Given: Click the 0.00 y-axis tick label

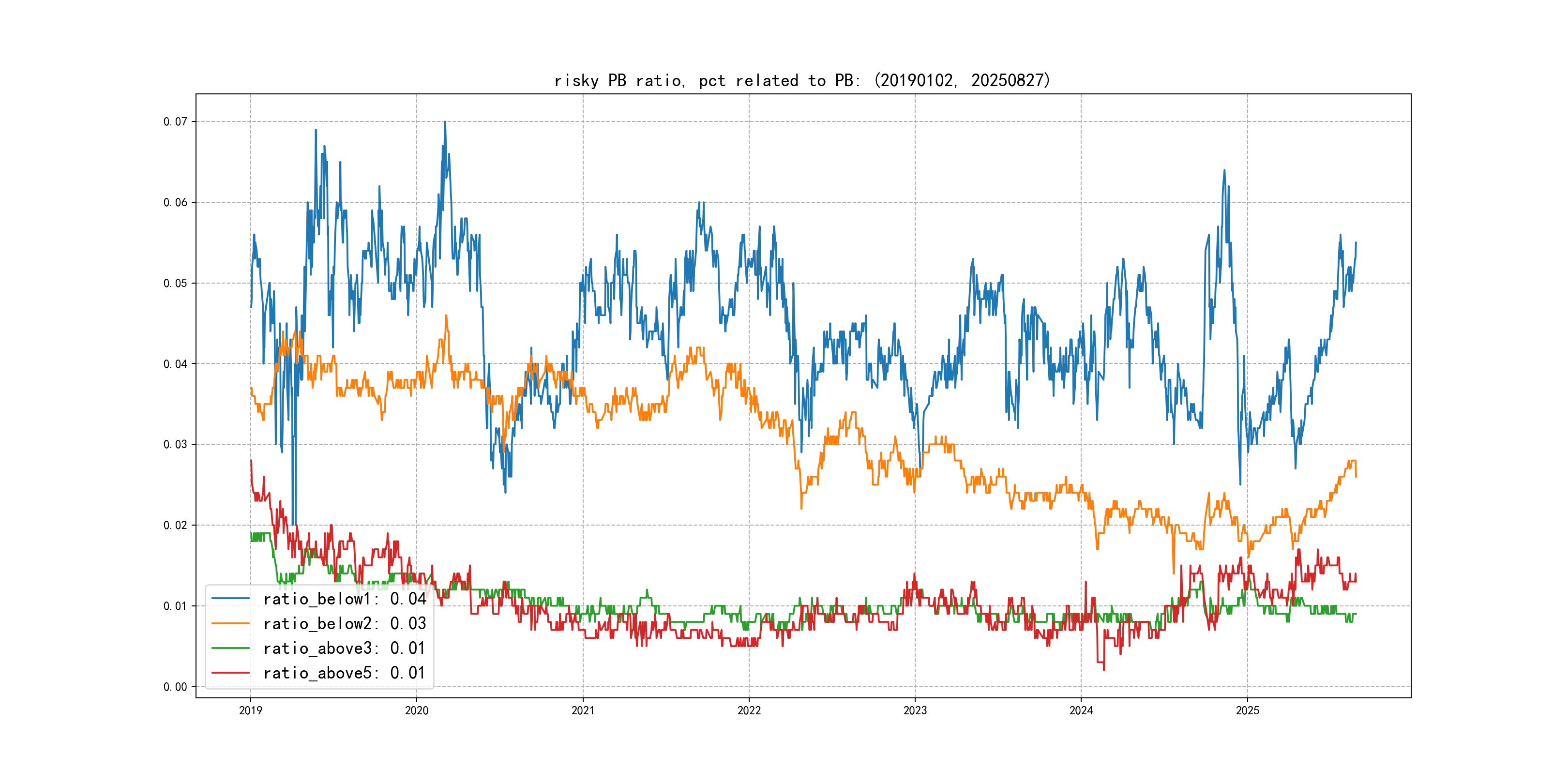Looking at the screenshot, I should [175, 687].
